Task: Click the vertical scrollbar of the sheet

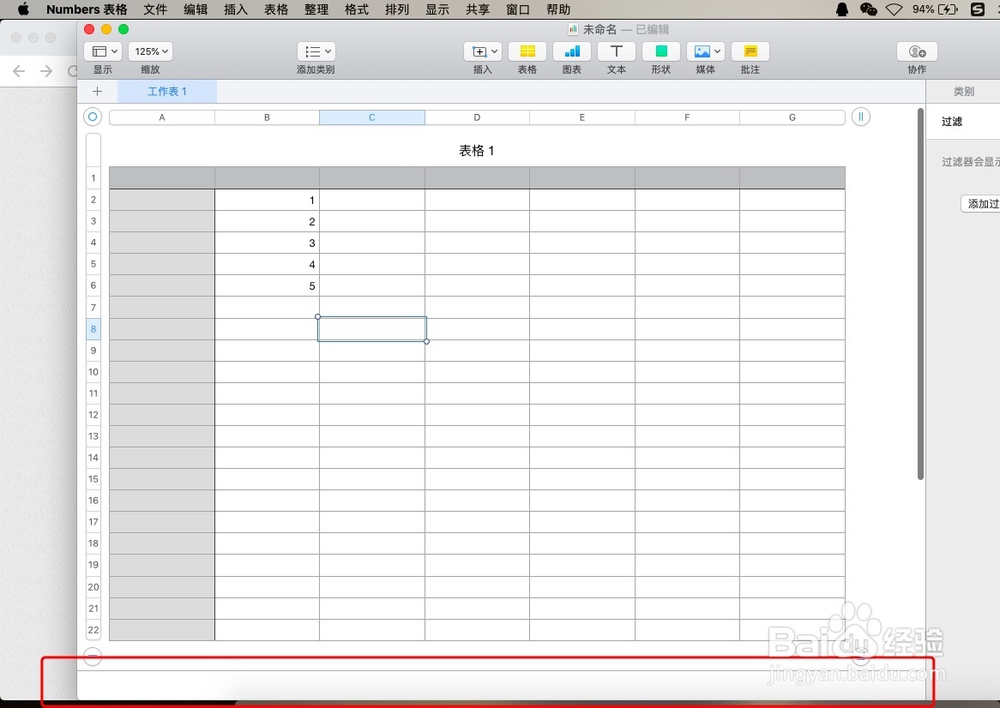Action: click(920, 293)
